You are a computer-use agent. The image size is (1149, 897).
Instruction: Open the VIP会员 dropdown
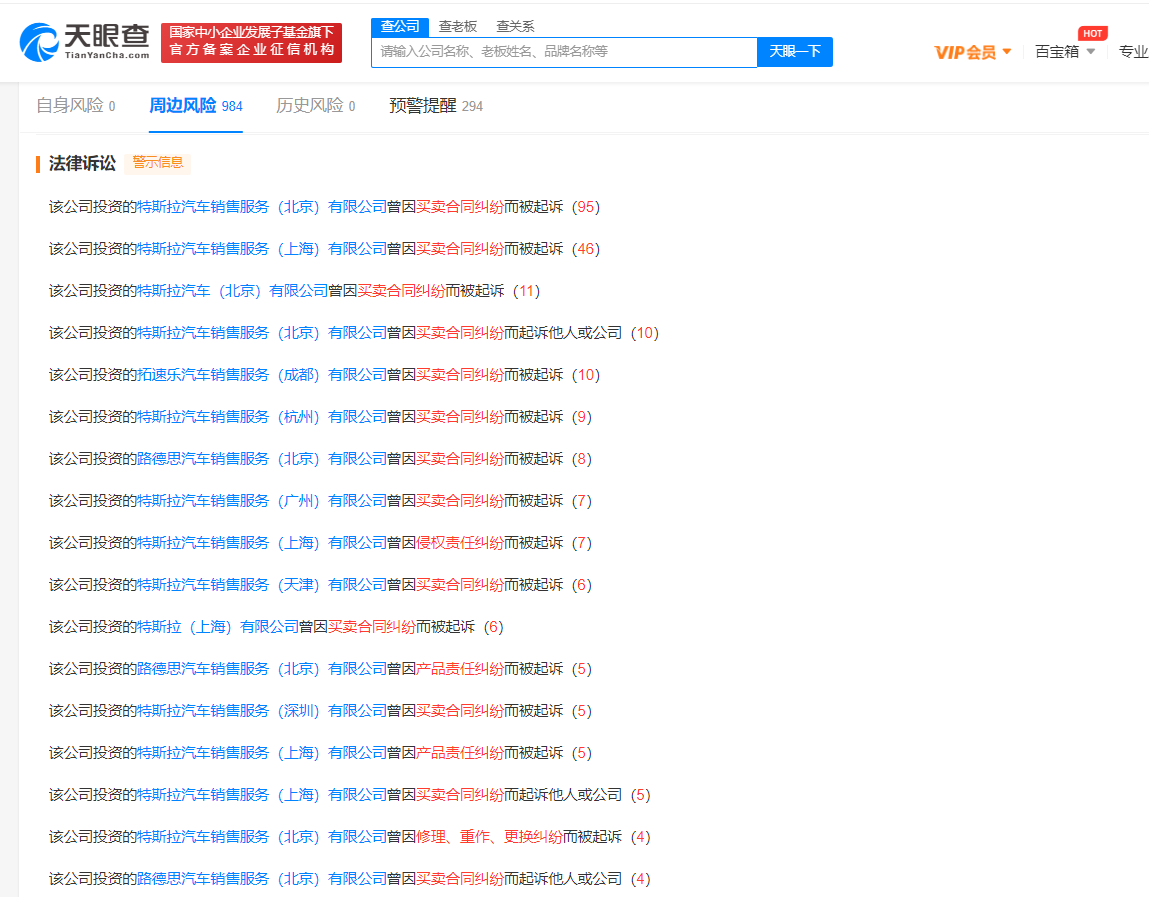(x=972, y=52)
